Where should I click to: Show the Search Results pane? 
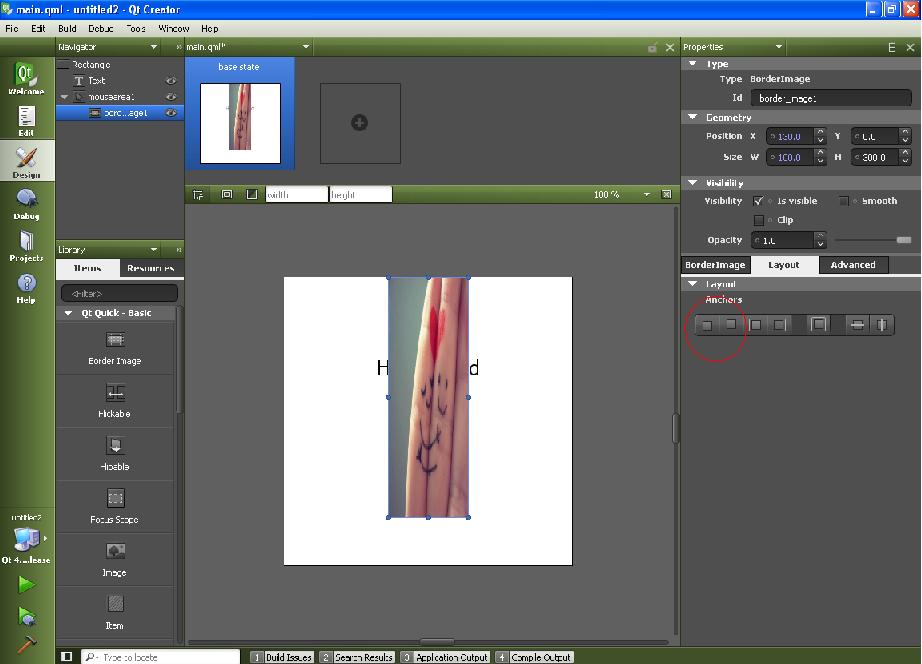[357, 657]
